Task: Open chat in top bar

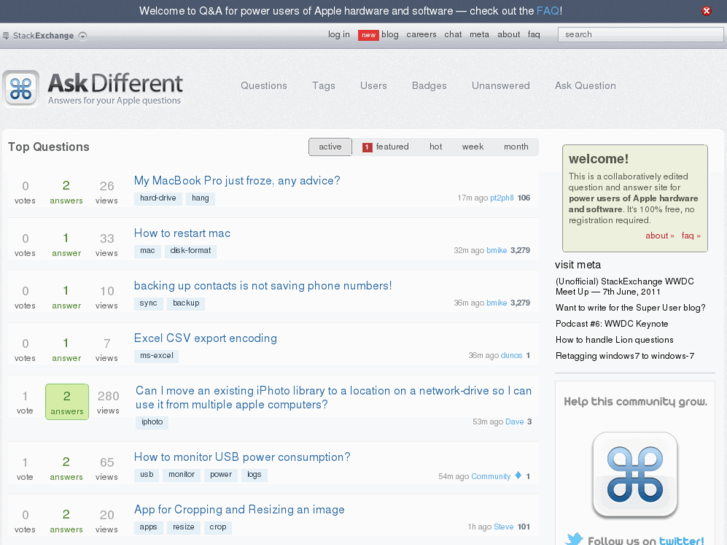Action: (x=453, y=34)
